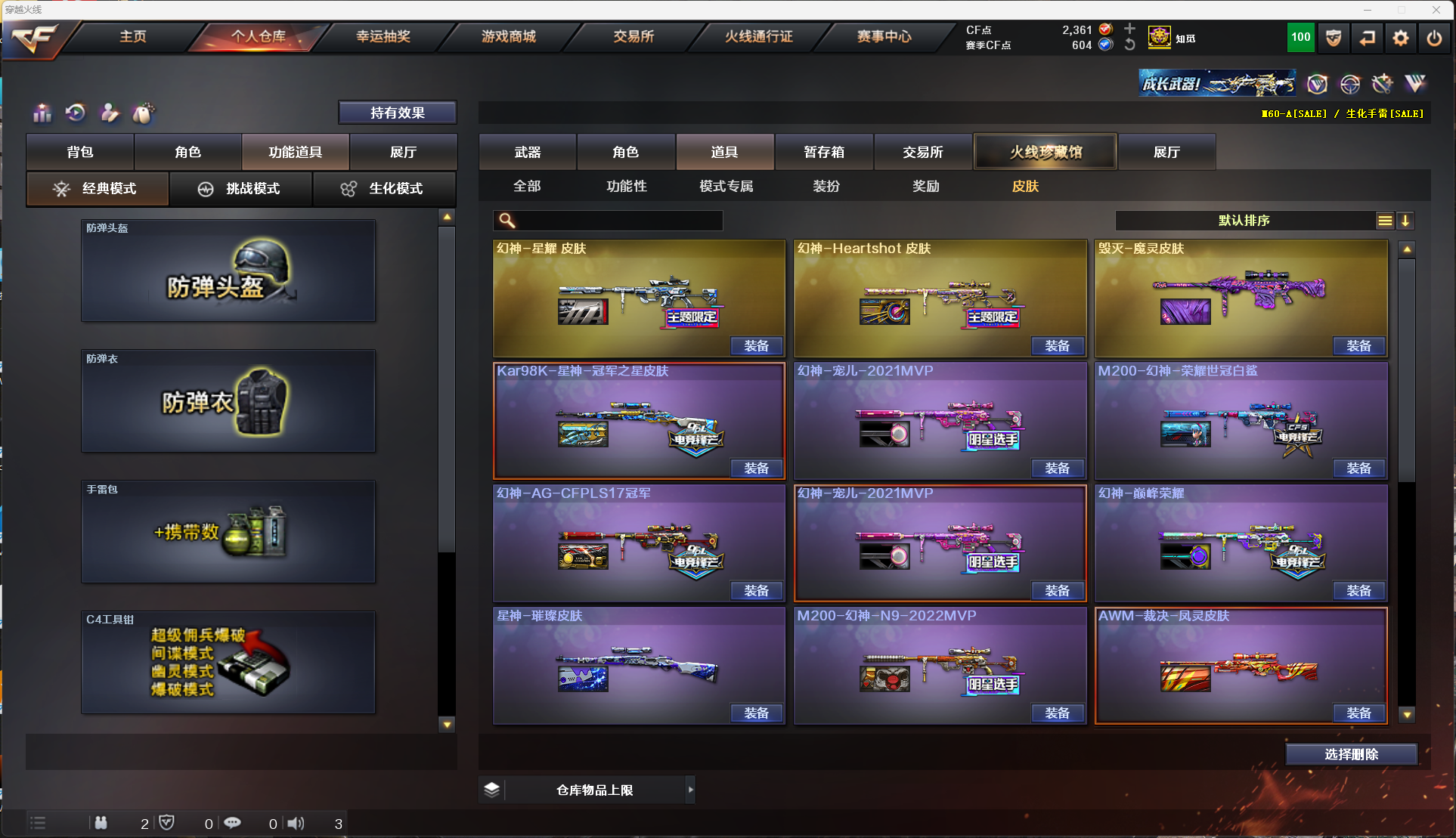The width and height of the screenshot is (1456, 838).
Task: Click the layers icon beside 仓库物品上限
Action: 492,790
